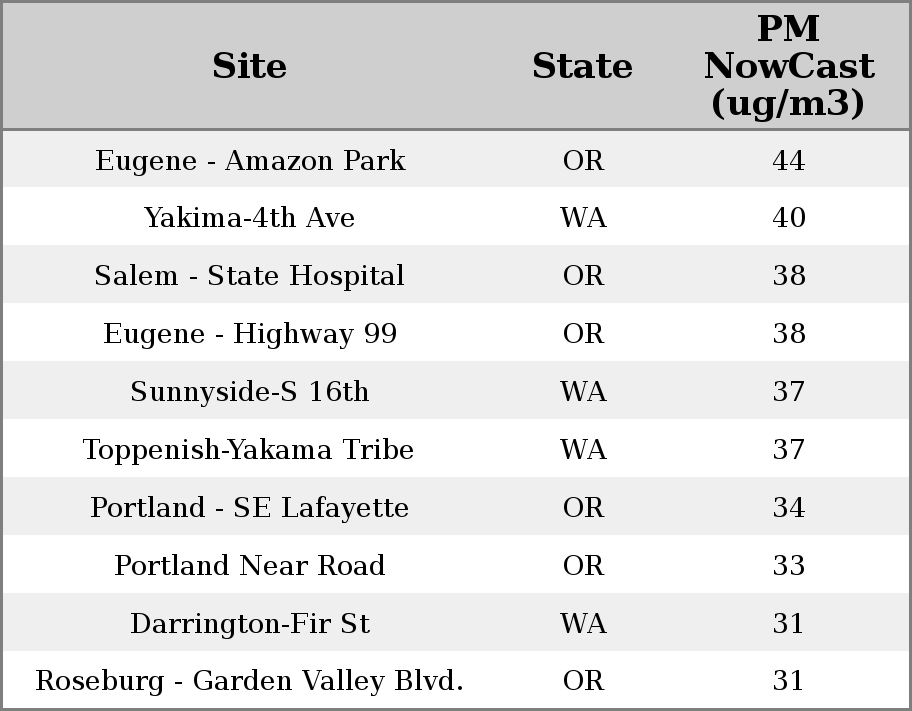The width and height of the screenshot is (912, 711).
Task: Select the Portland Near Road site
Action: [x=250, y=566]
